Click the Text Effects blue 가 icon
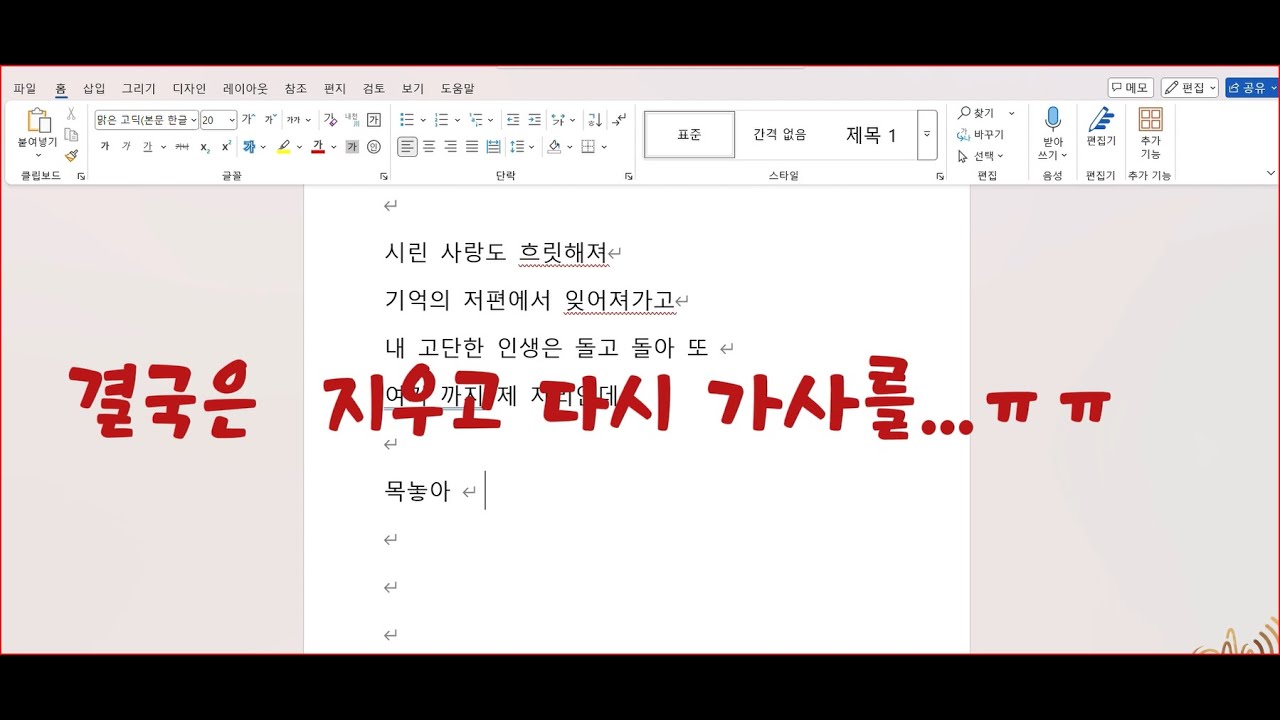Image resolution: width=1280 pixels, height=720 pixels. 249,147
